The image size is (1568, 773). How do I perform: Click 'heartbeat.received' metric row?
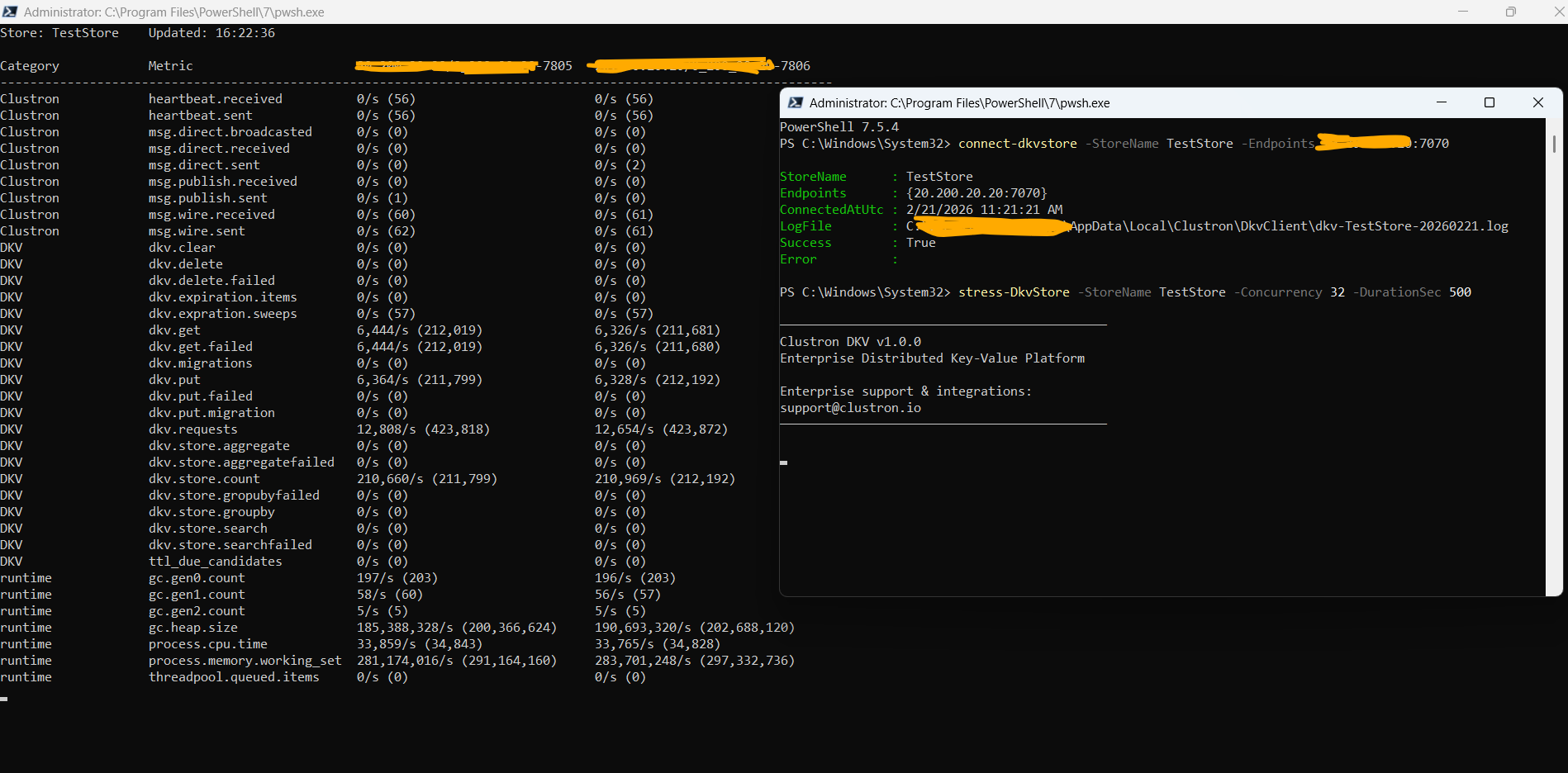pos(216,99)
